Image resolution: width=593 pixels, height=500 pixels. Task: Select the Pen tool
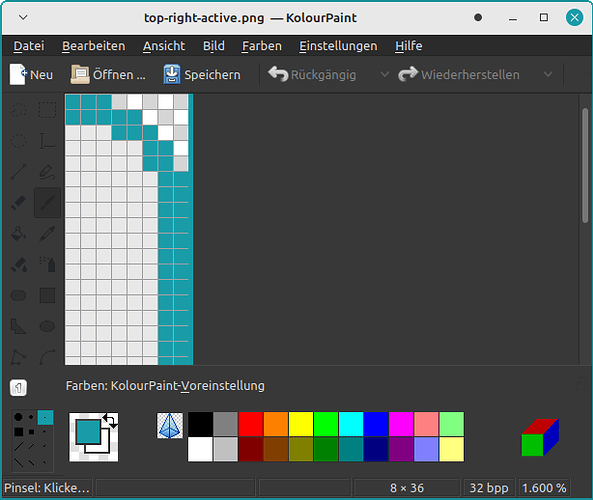tap(47, 172)
